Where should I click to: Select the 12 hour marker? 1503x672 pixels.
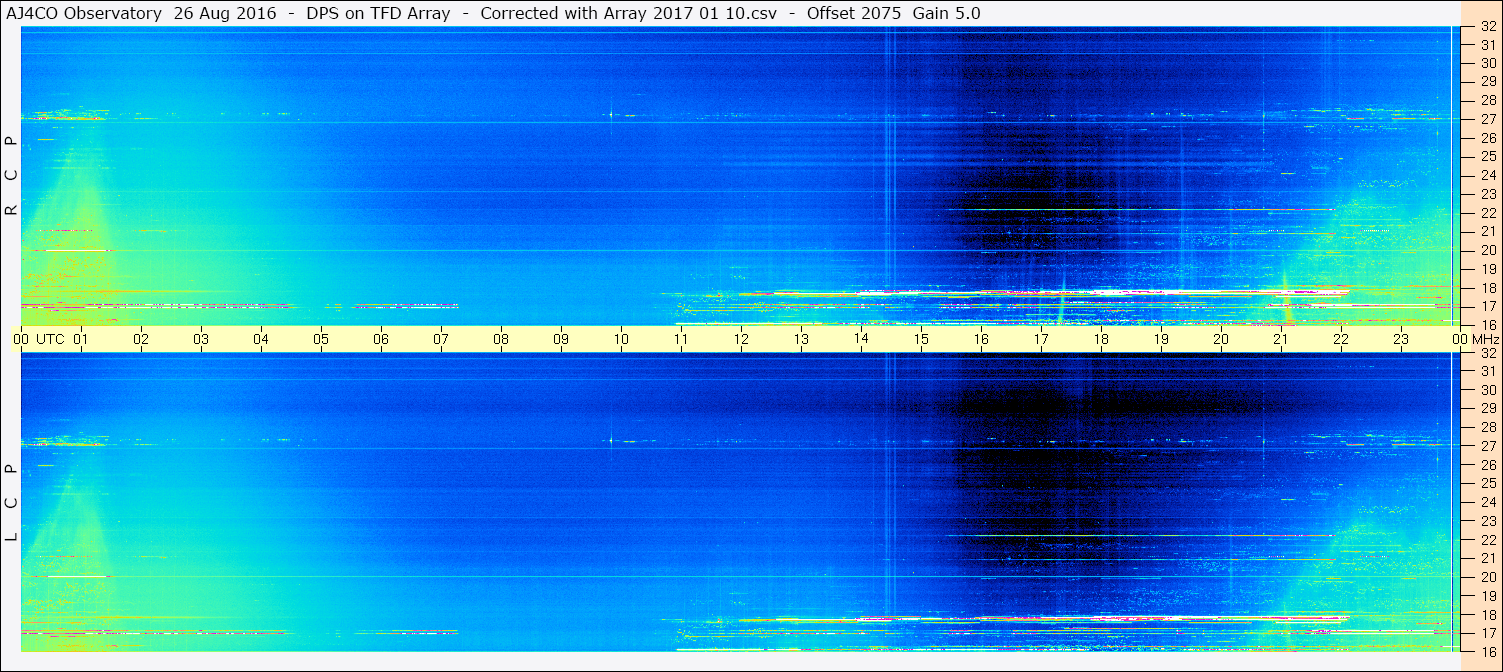[x=741, y=339]
